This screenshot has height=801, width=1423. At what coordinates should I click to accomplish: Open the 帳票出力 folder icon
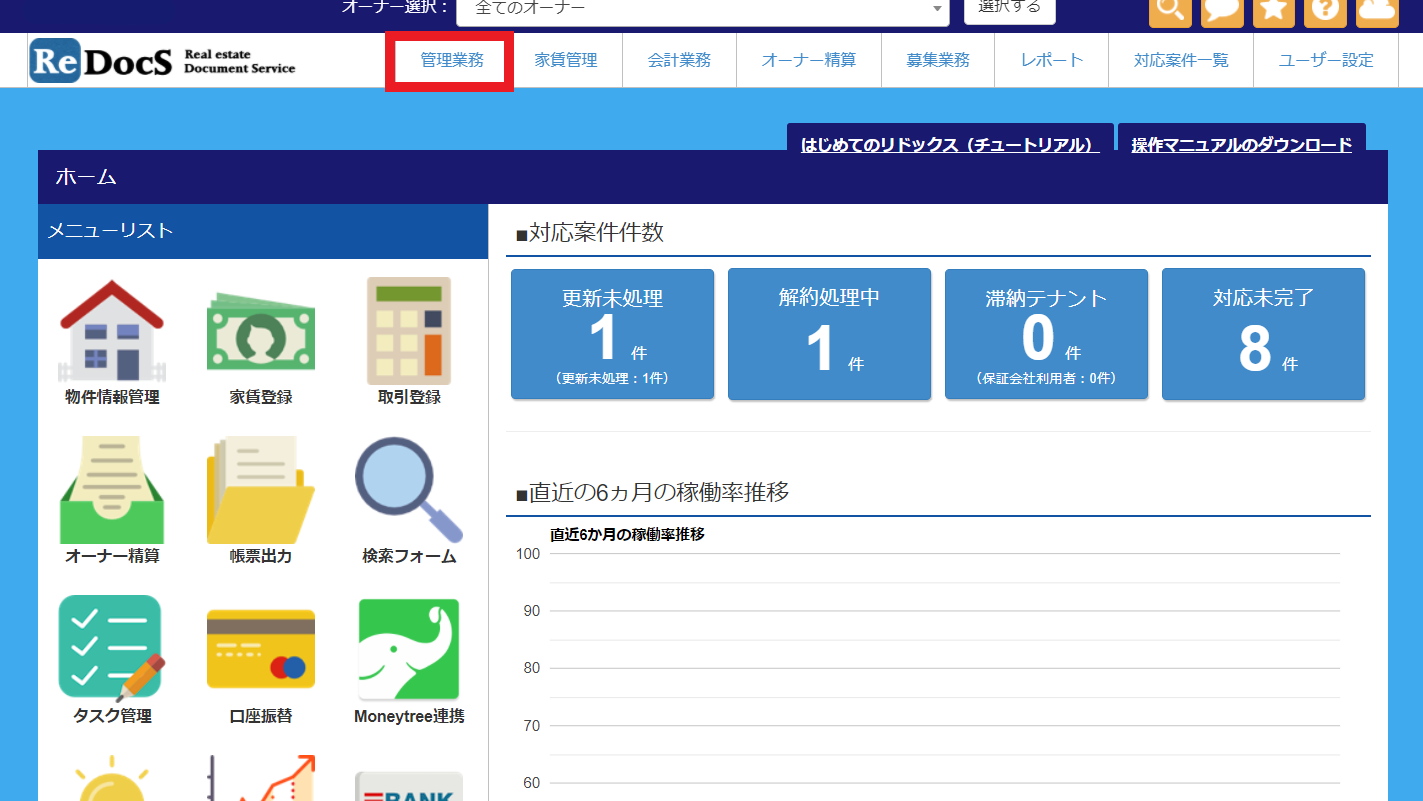pyautogui.click(x=261, y=490)
